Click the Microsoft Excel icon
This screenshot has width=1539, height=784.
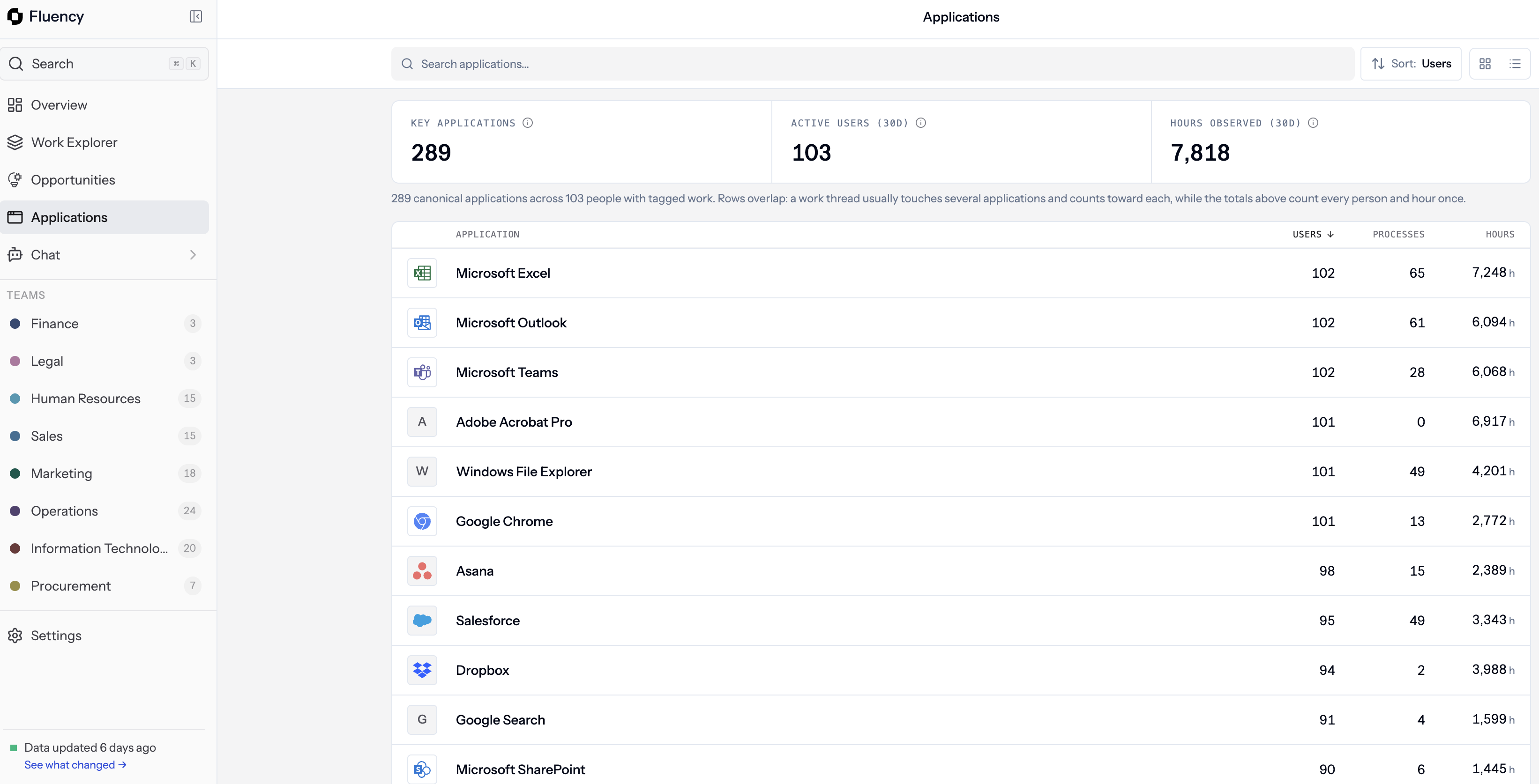[422, 273]
